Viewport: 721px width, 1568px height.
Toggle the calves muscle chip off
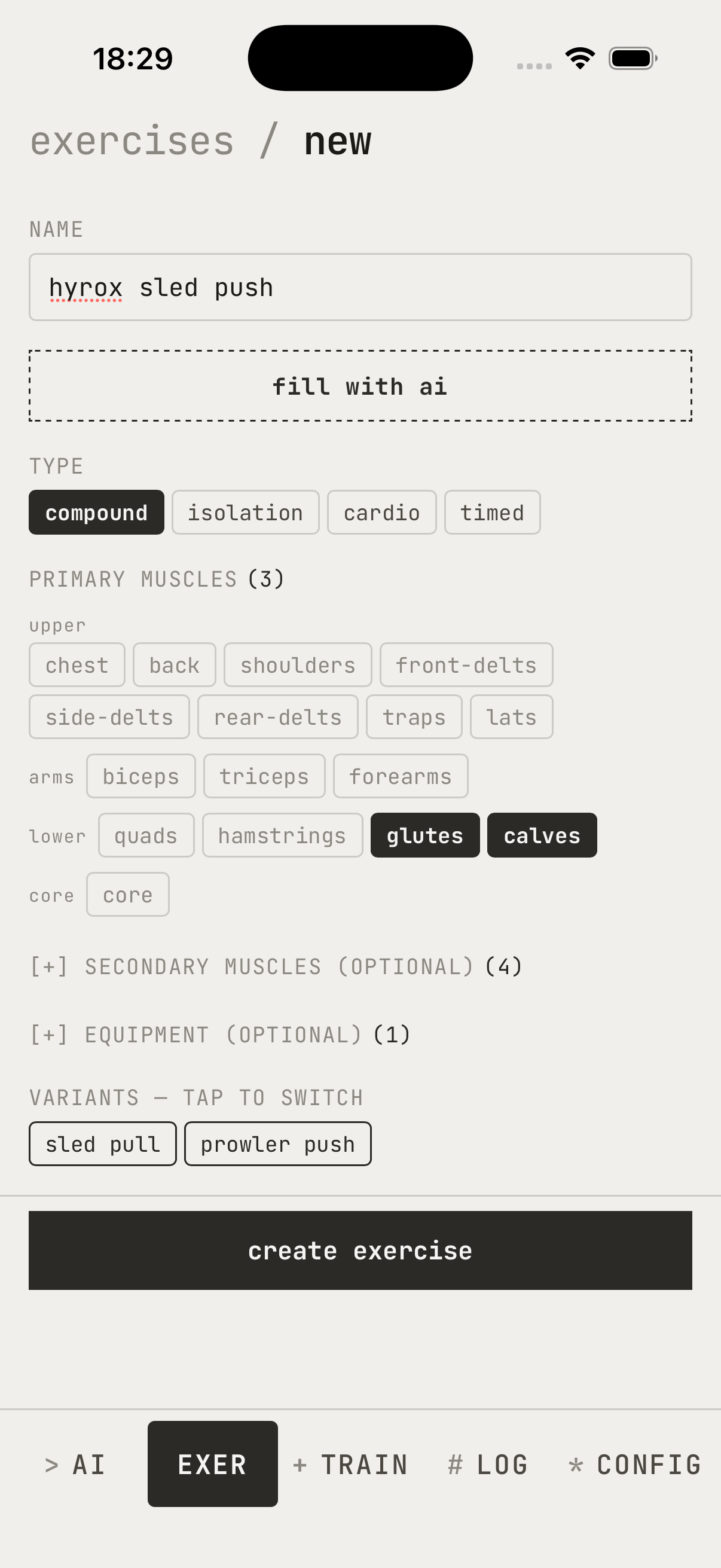pos(542,835)
